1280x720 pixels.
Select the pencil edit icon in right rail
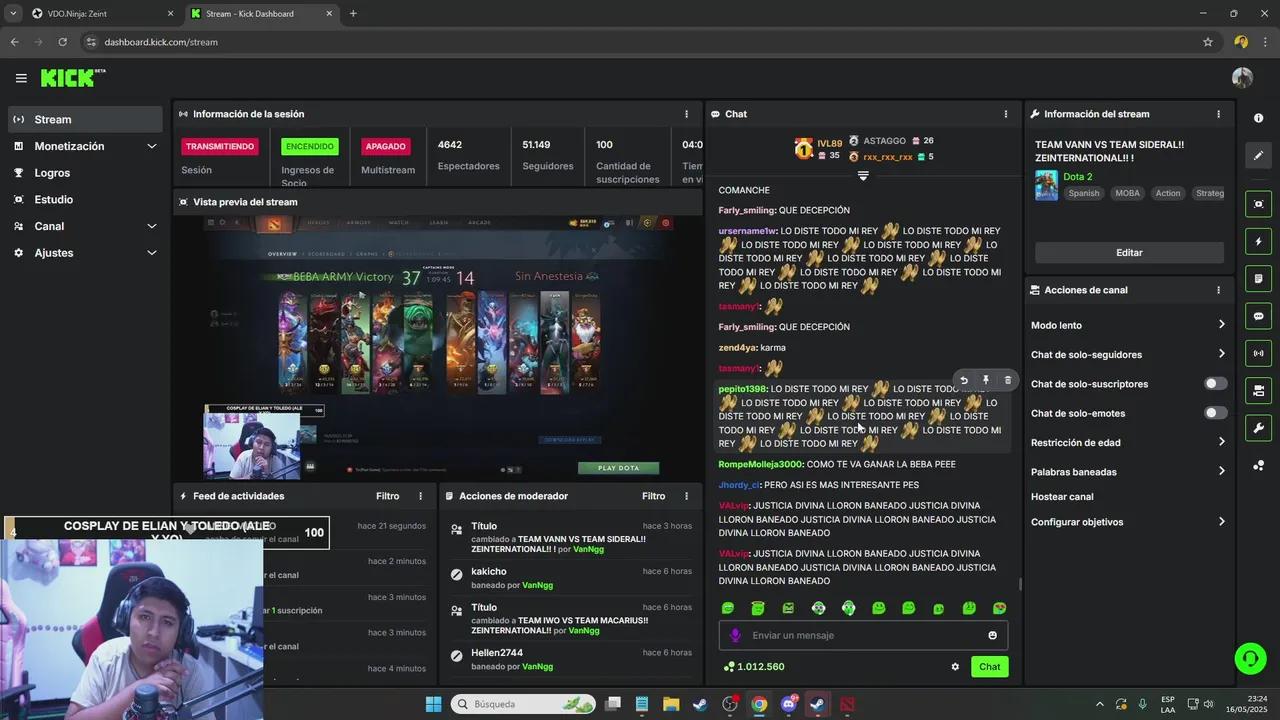(x=1258, y=156)
